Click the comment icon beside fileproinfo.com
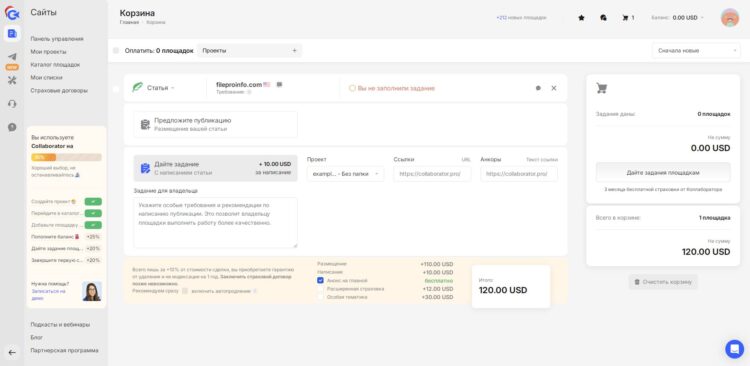 coord(279,85)
